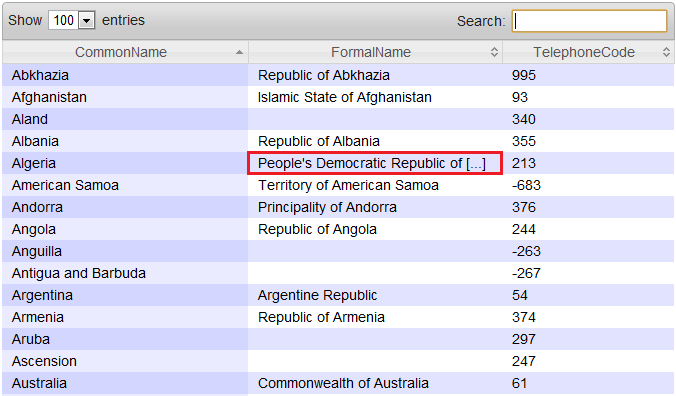The image size is (676, 396).
Task: Focus the Search input field
Action: (x=589, y=21)
